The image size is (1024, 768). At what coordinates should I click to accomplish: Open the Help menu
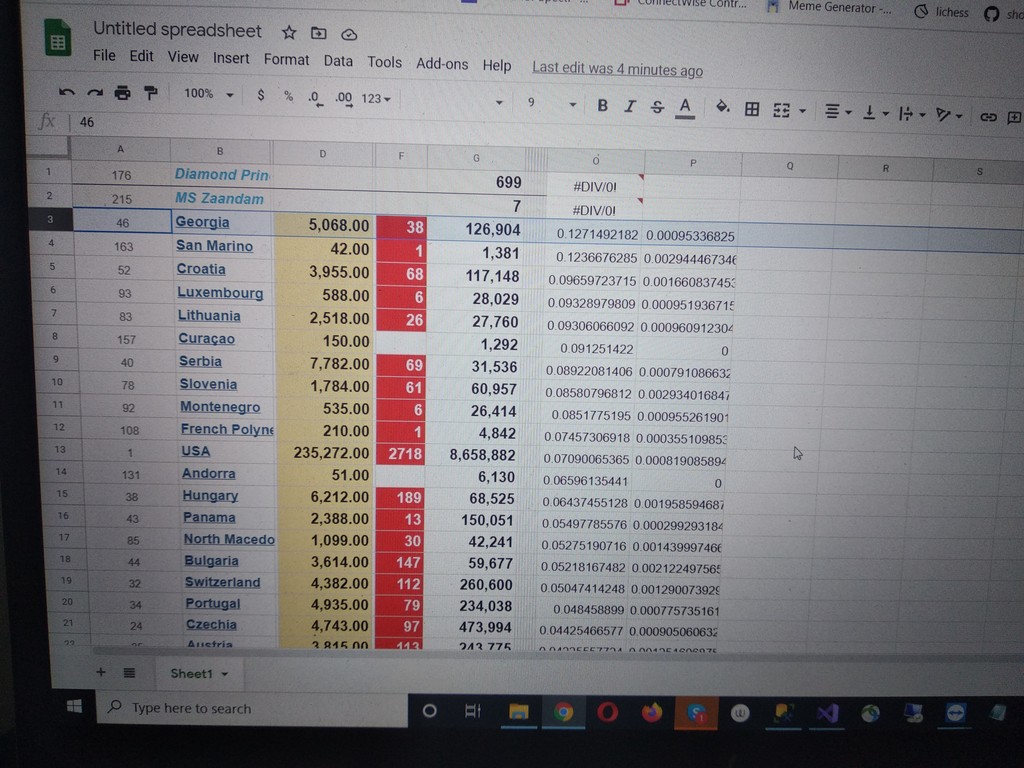[x=496, y=65]
